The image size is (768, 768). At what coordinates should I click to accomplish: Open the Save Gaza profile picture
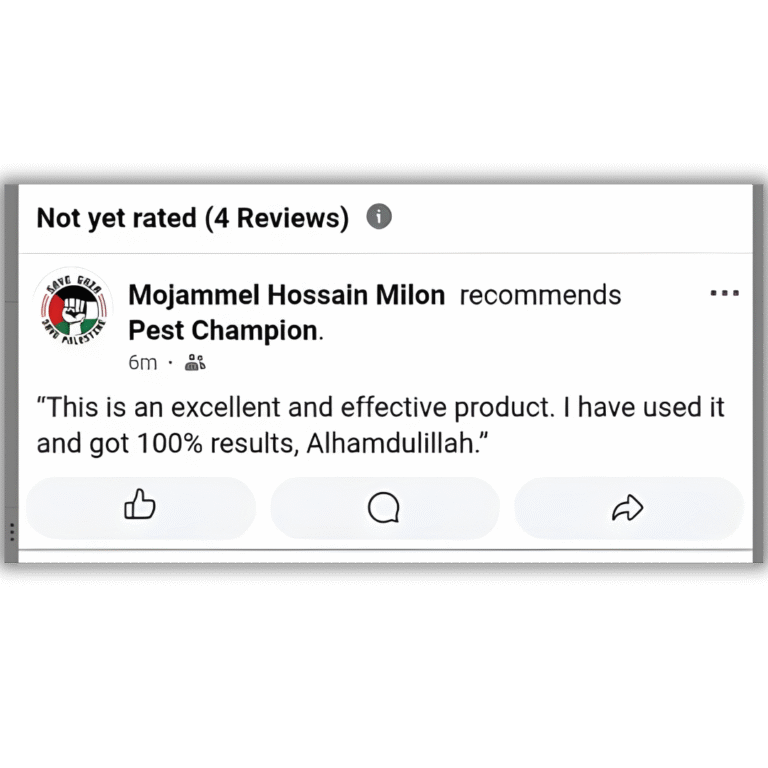(x=73, y=307)
